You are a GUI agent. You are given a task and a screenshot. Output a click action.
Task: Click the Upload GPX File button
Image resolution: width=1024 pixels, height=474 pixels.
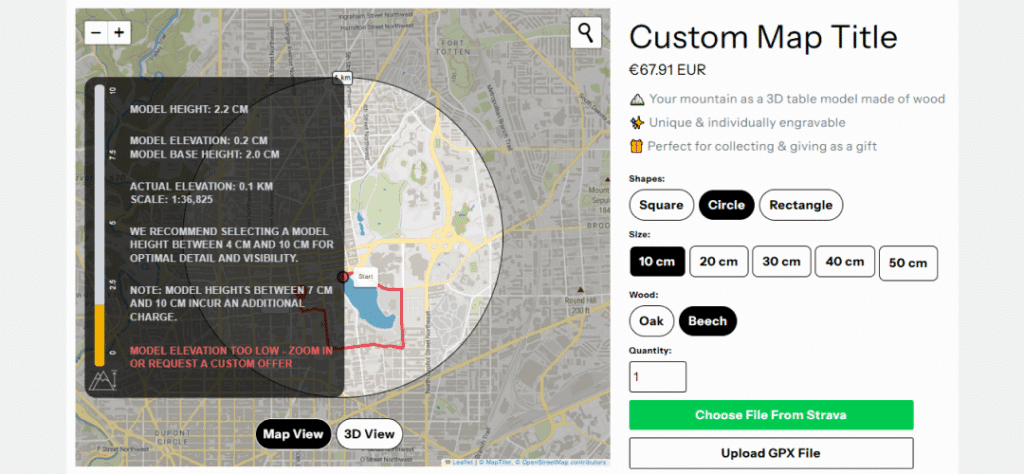771,453
